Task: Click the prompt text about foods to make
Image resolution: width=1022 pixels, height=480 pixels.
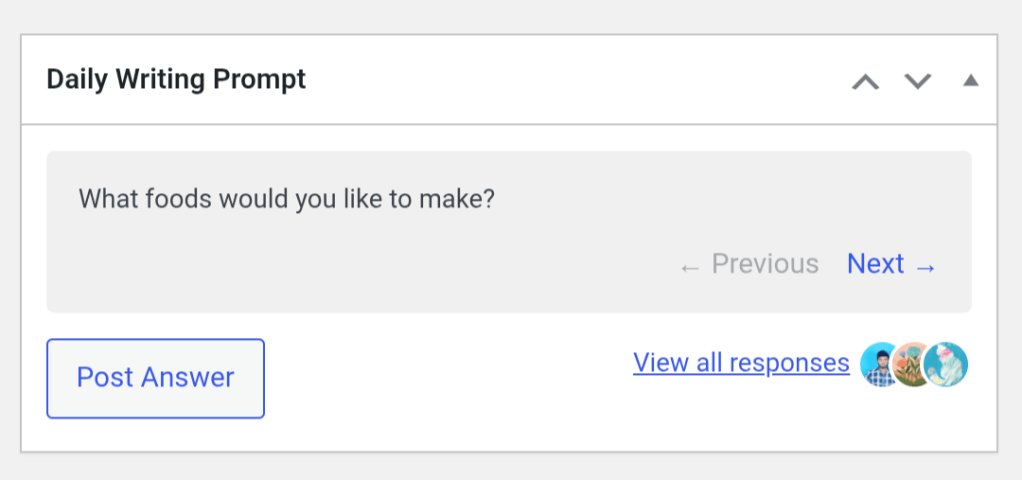Action: tap(286, 198)
